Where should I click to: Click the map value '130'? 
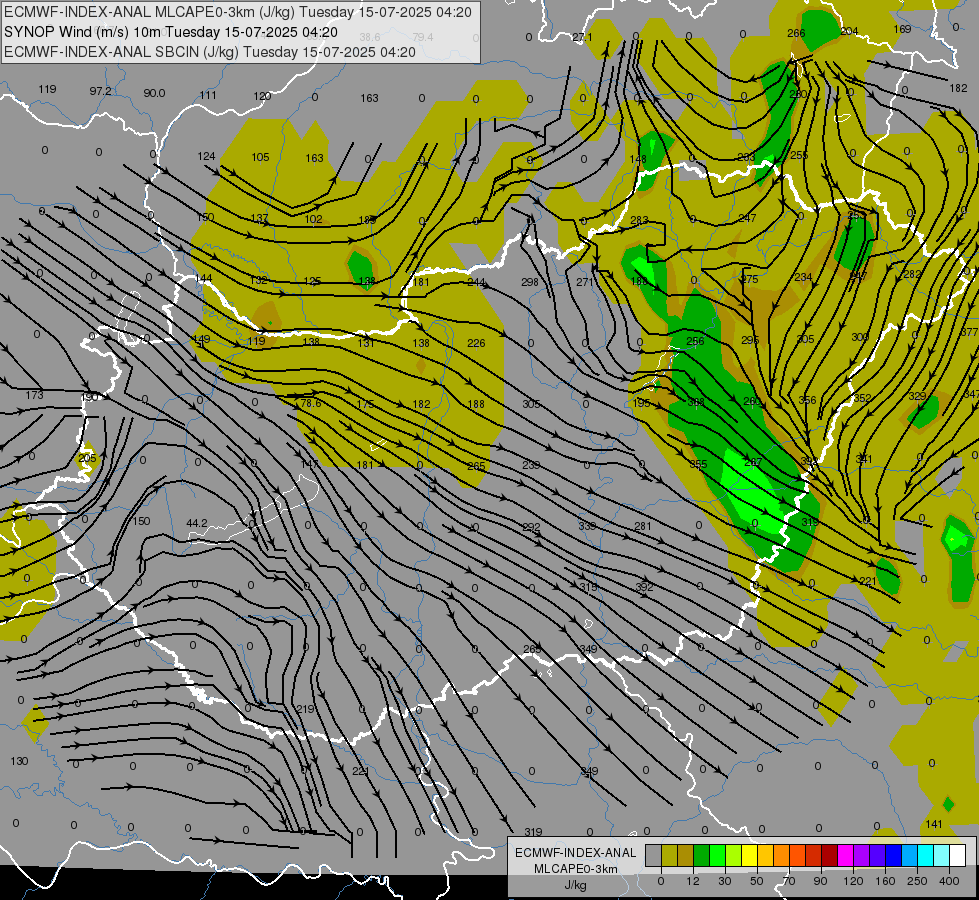[19, 761]
